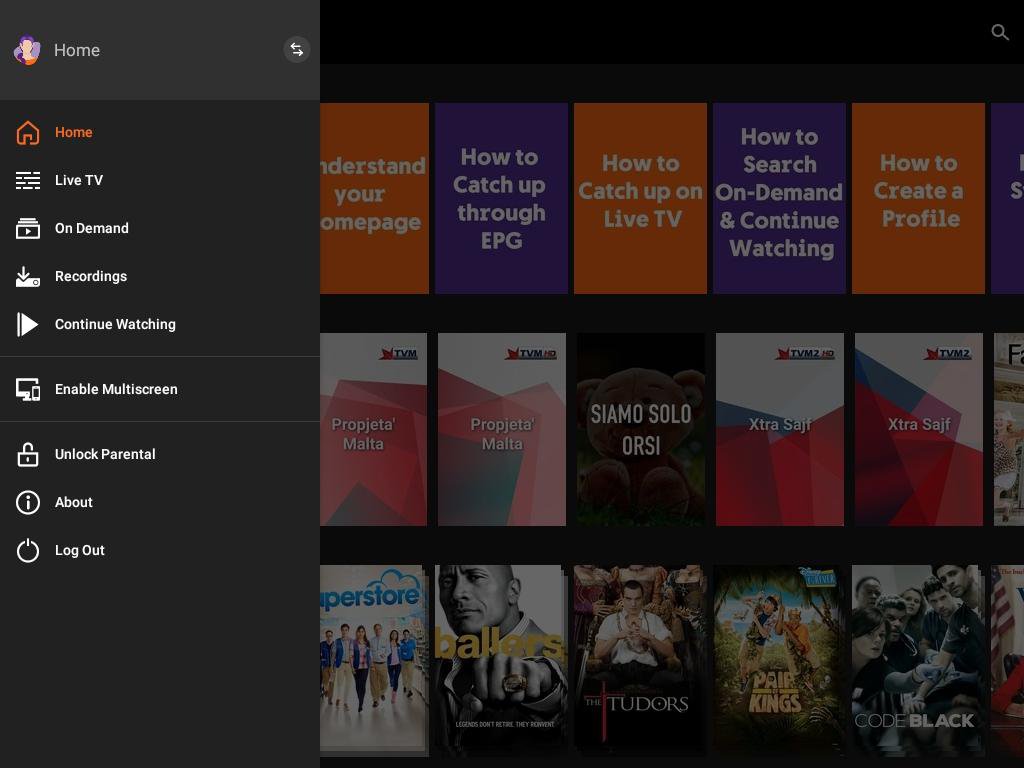The width and height of the screenshot is (1024, 768).
Task: Open How to Search On-Demand card
Action: [779, 199]
